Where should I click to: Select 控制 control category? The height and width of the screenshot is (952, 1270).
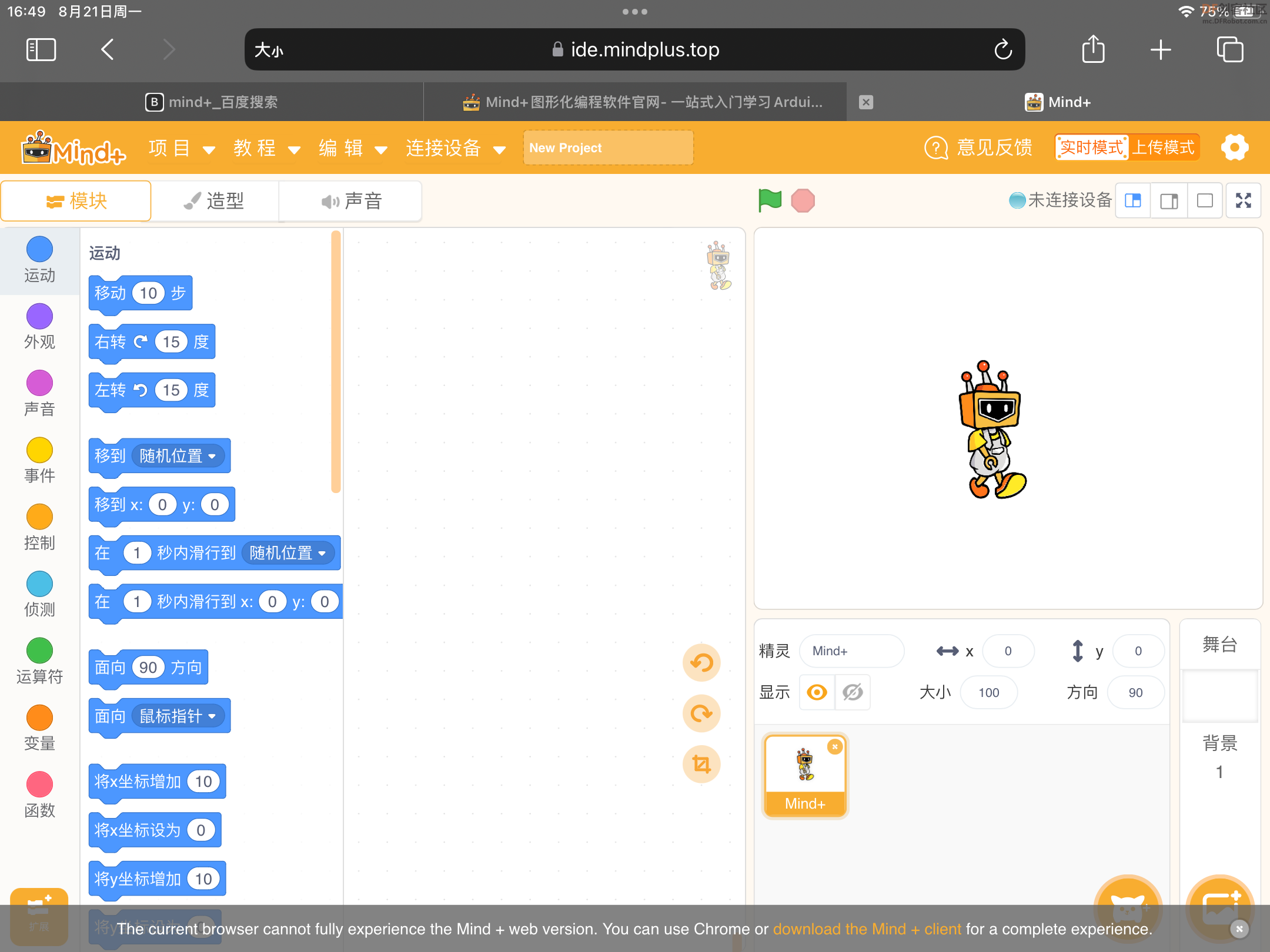tap(39, 528)
